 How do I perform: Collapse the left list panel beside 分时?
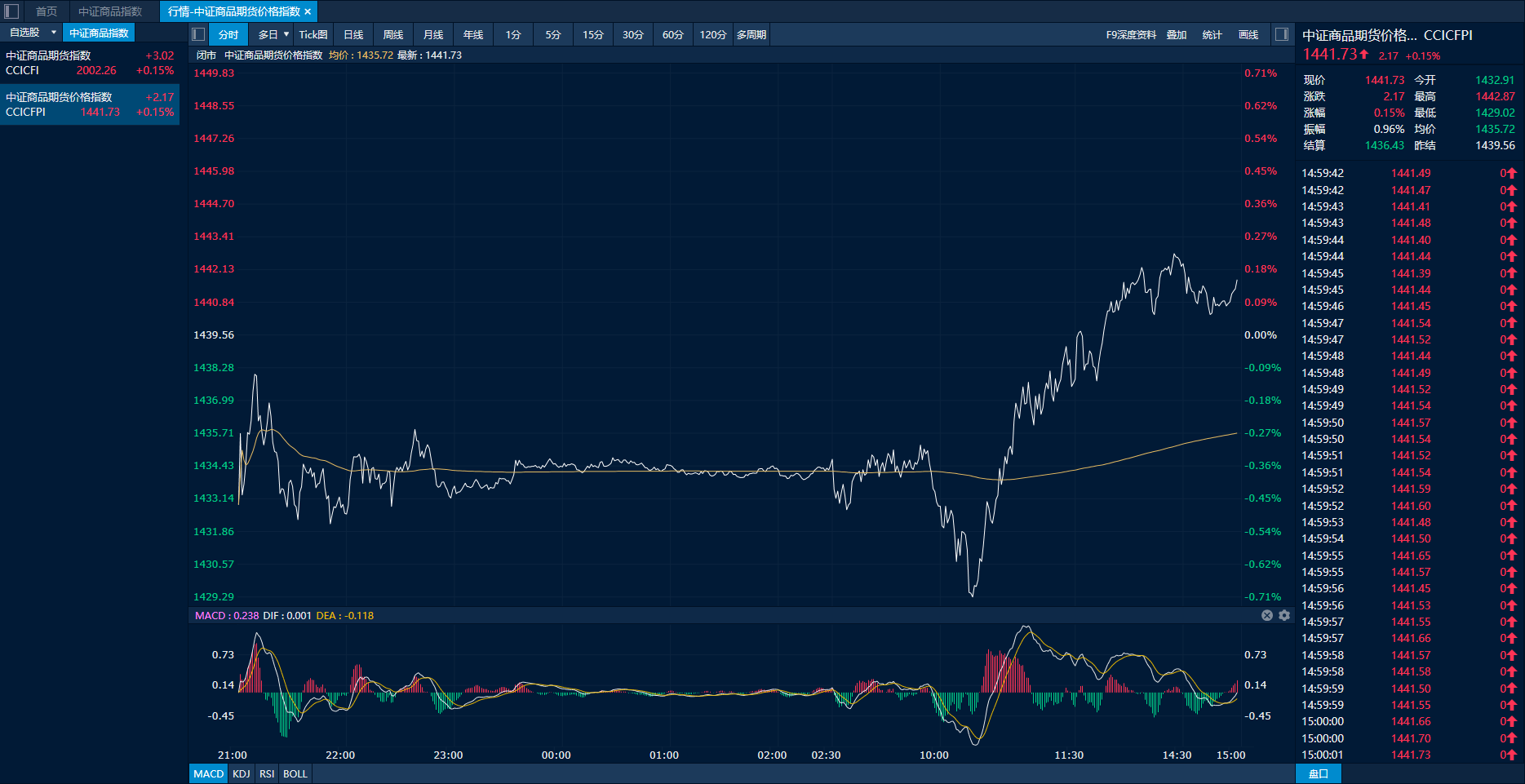click(x=198, y=34)
